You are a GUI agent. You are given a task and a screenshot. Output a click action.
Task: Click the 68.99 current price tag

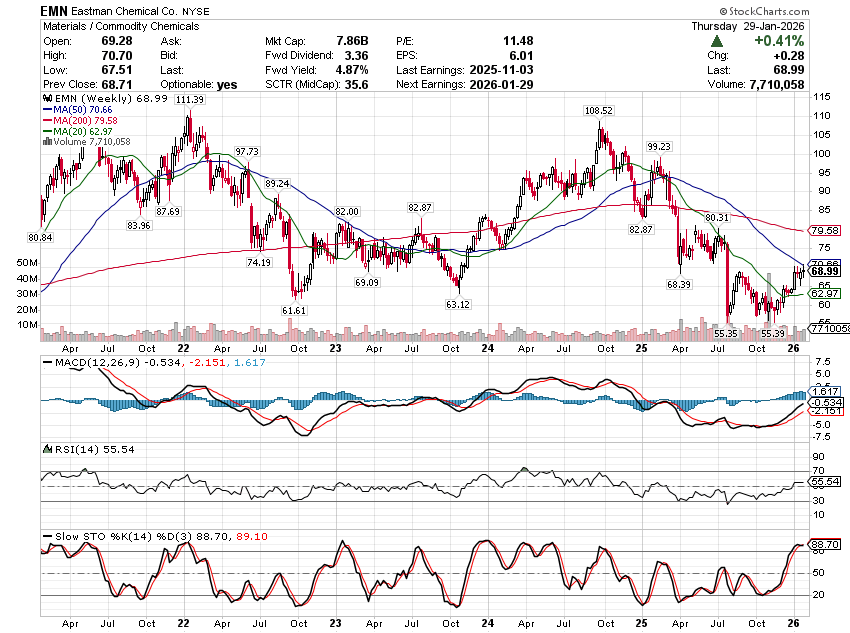point(824,271)
